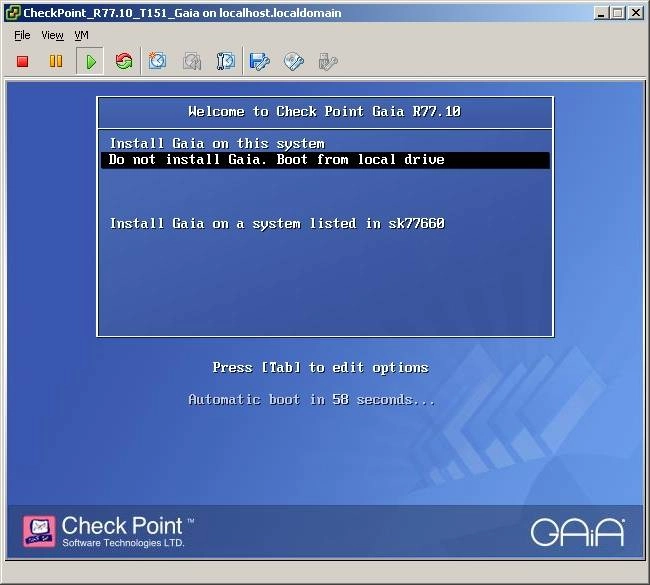Click the Automatic boot countdown text
The width and height of the screenshot is (650, 585).
pyautogui.click(x=312, y=399)
